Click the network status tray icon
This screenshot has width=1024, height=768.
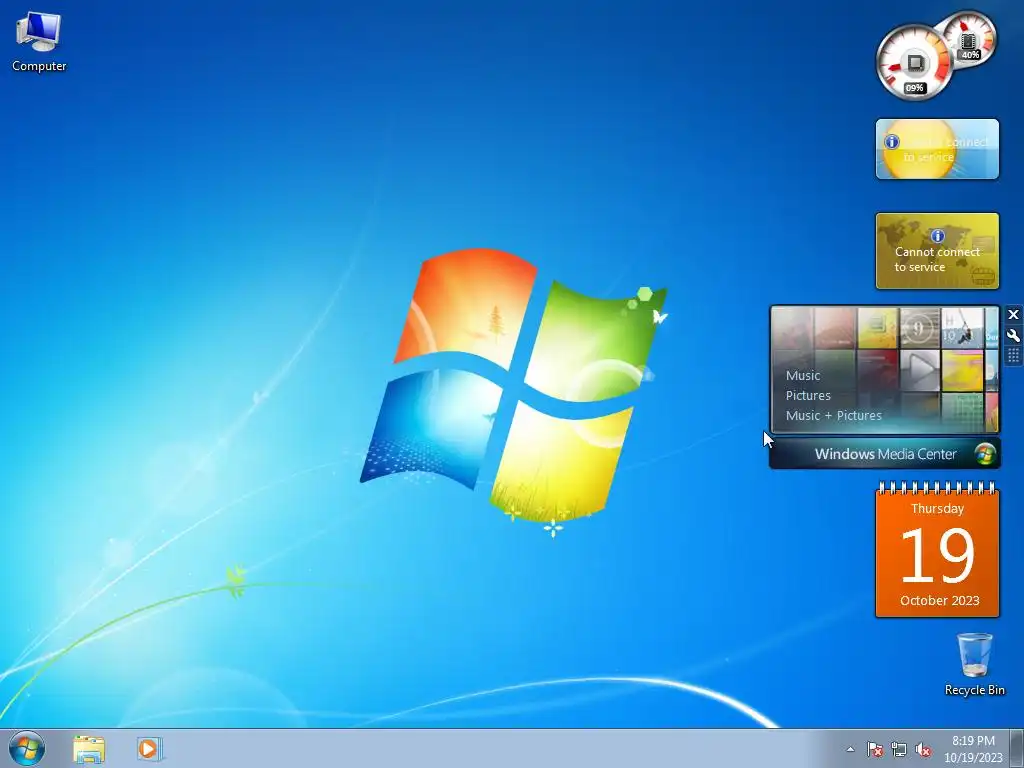click(x=899, y=749)
